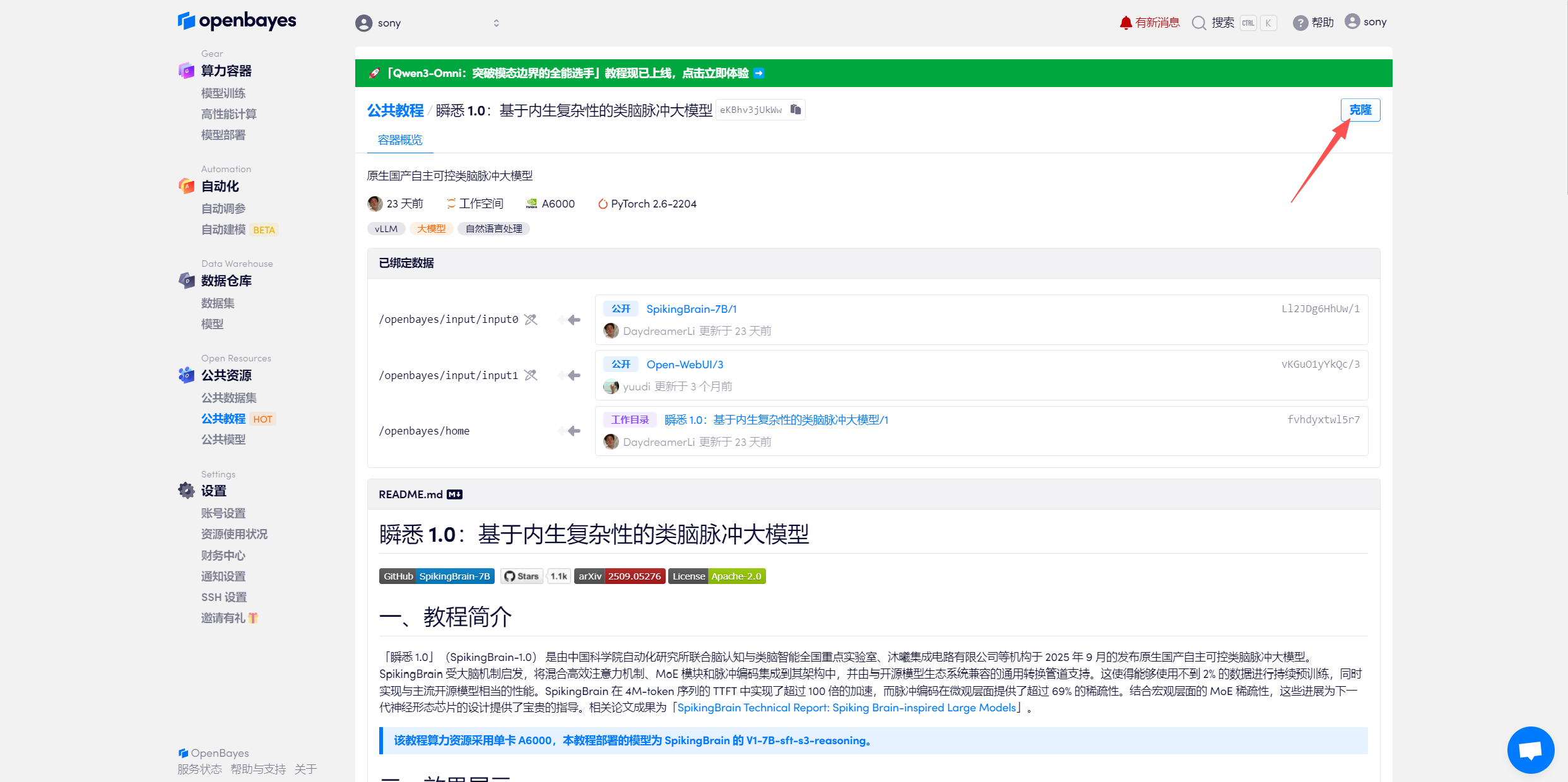This screenshot has width=1568, height=782.
Task: Click the 自然语言处理 tag
Action: [x=494, y=229]
